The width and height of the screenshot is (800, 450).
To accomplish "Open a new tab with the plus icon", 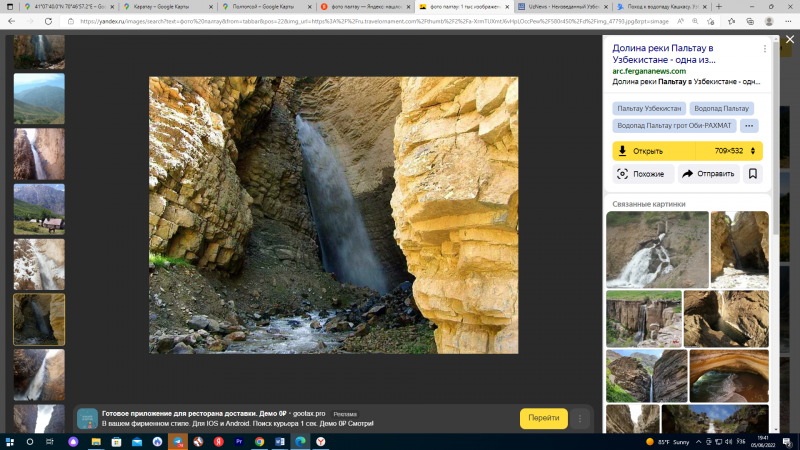I will 719,7.
